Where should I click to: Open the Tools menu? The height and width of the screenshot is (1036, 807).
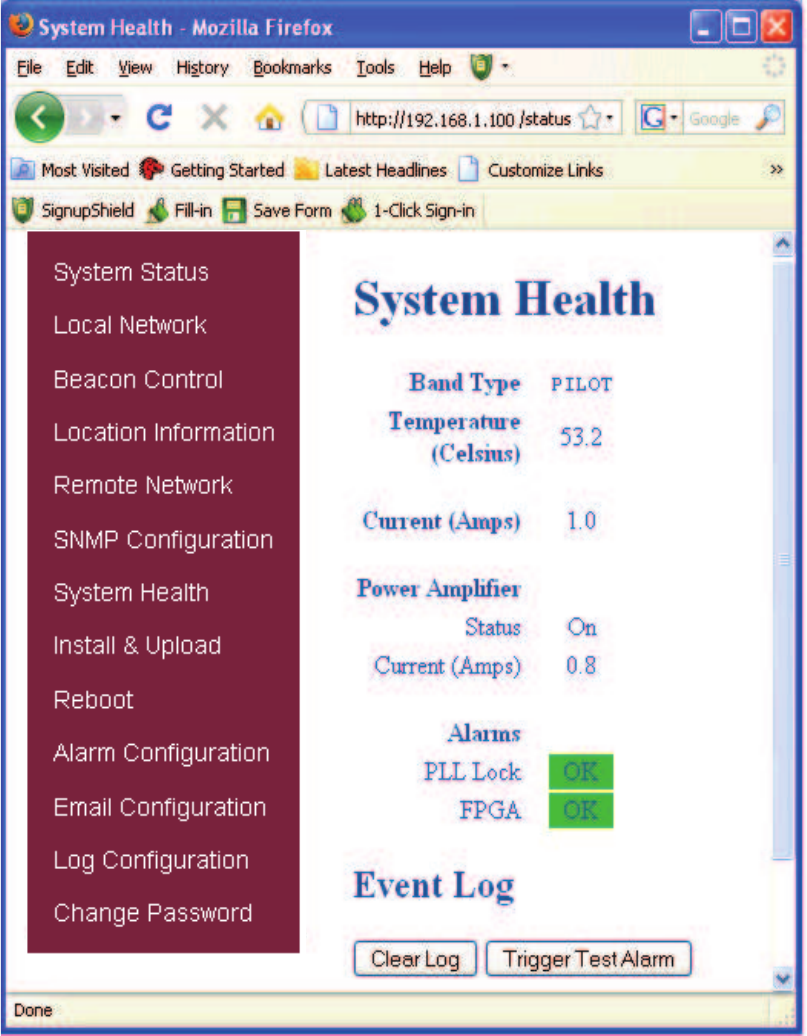[375, 67]
